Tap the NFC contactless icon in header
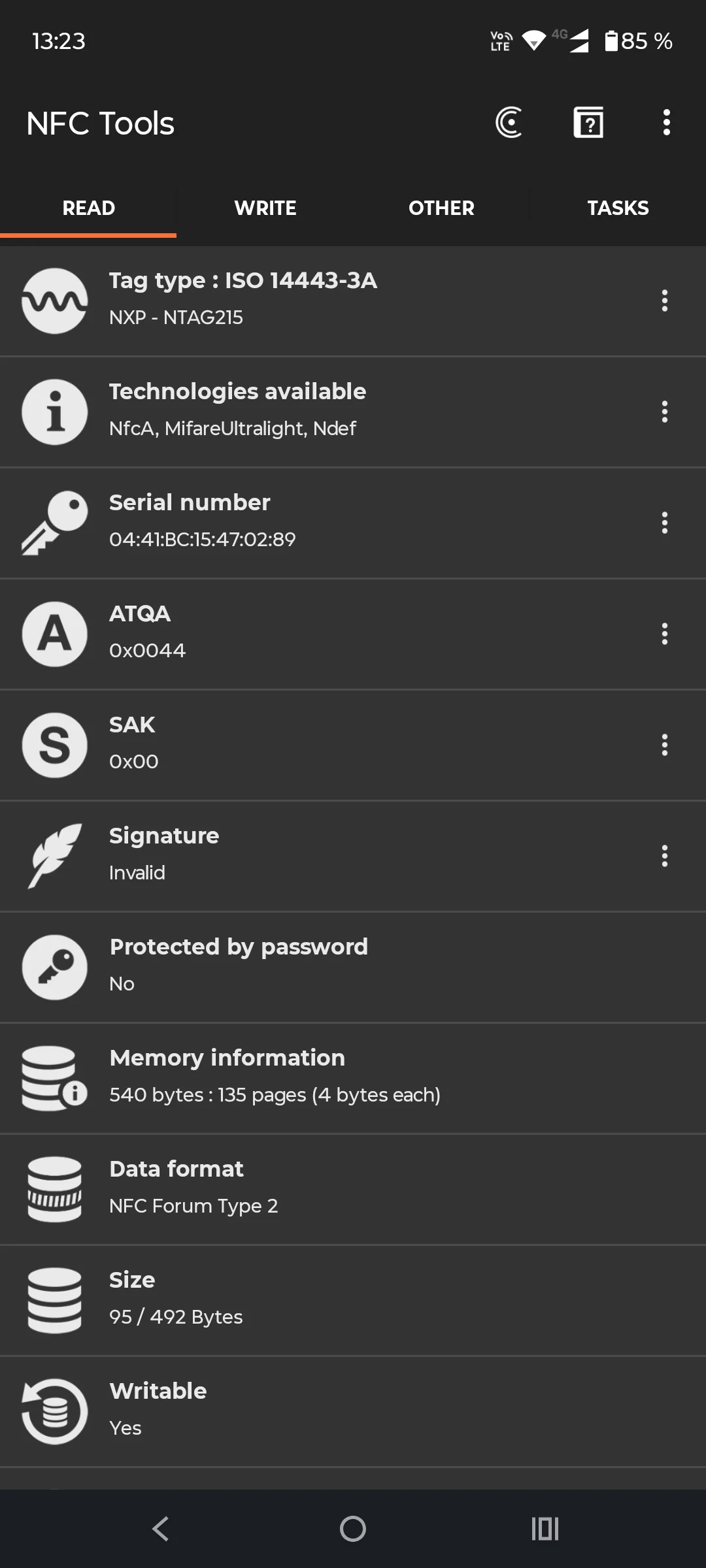The height and width of the screenshot is (1568, 706). (x=509, y=122)
